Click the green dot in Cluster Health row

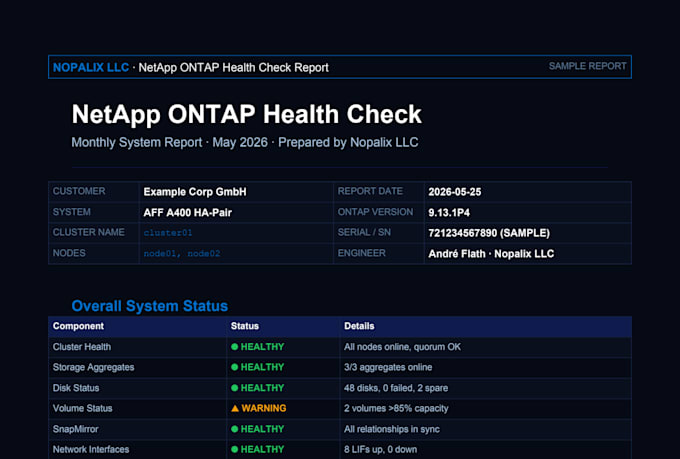point(235,347)
